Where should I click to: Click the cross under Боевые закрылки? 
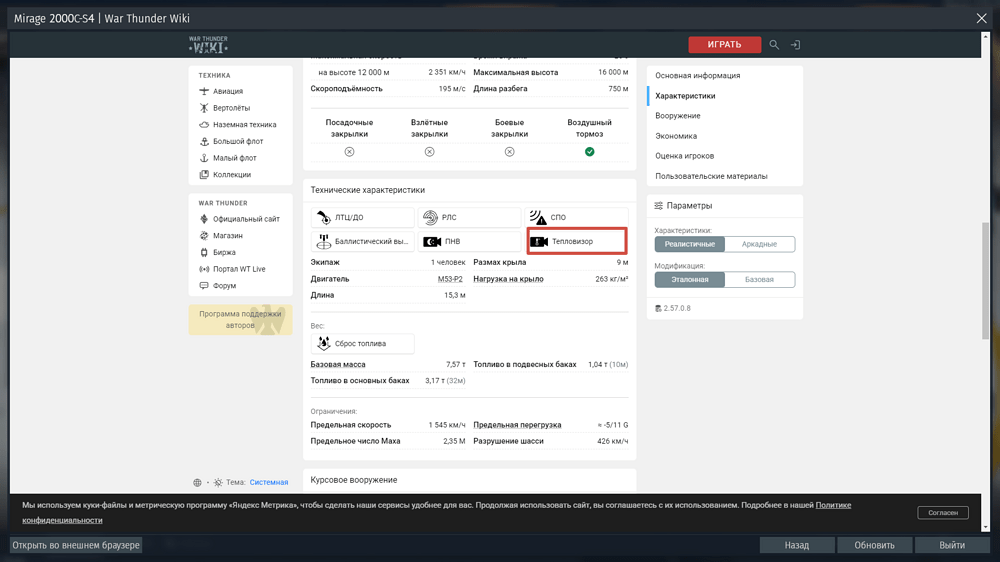pyautogui.click(x=510, y=152)
